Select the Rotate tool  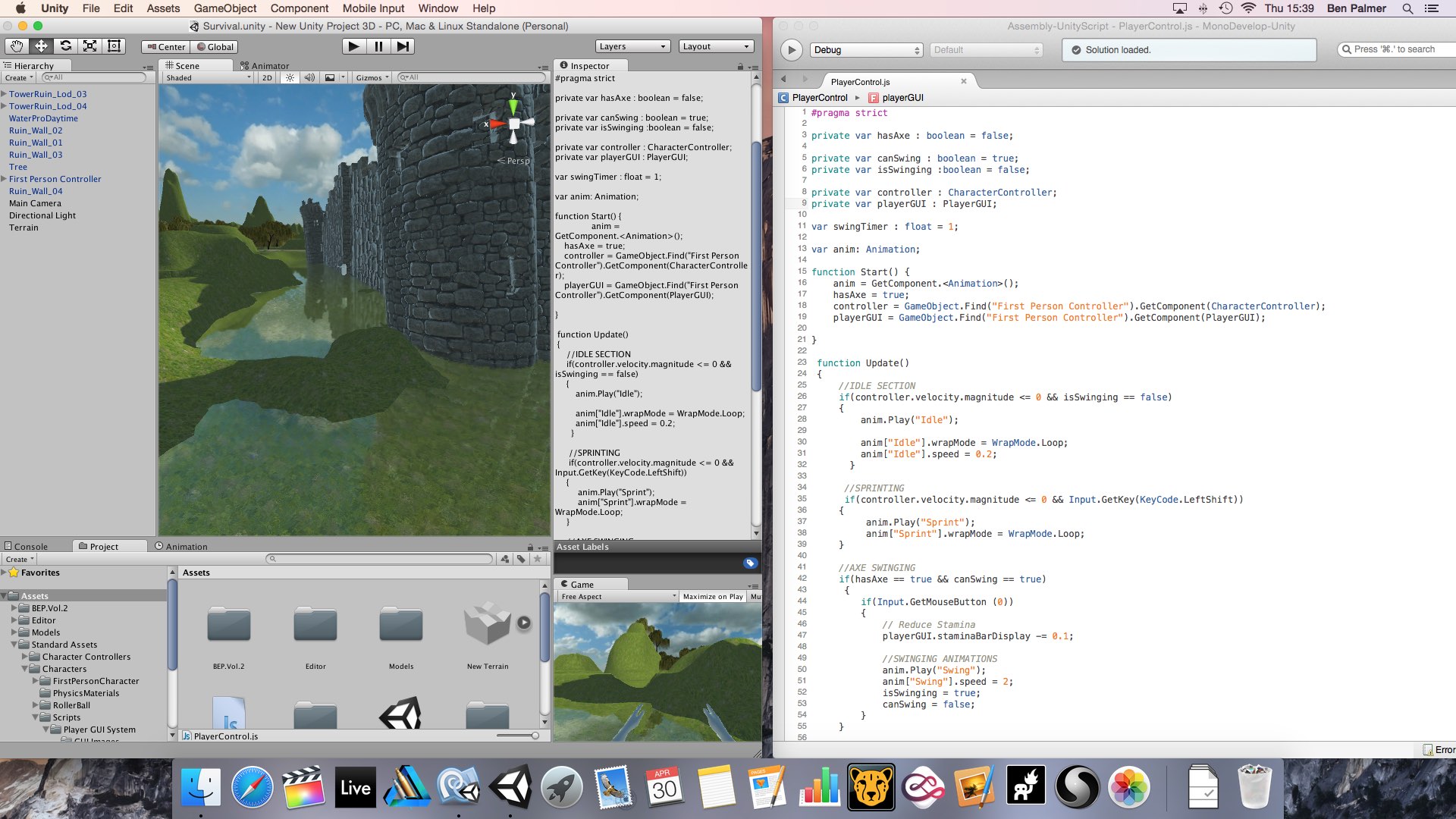pyautogui.click(x=65, y=46)
